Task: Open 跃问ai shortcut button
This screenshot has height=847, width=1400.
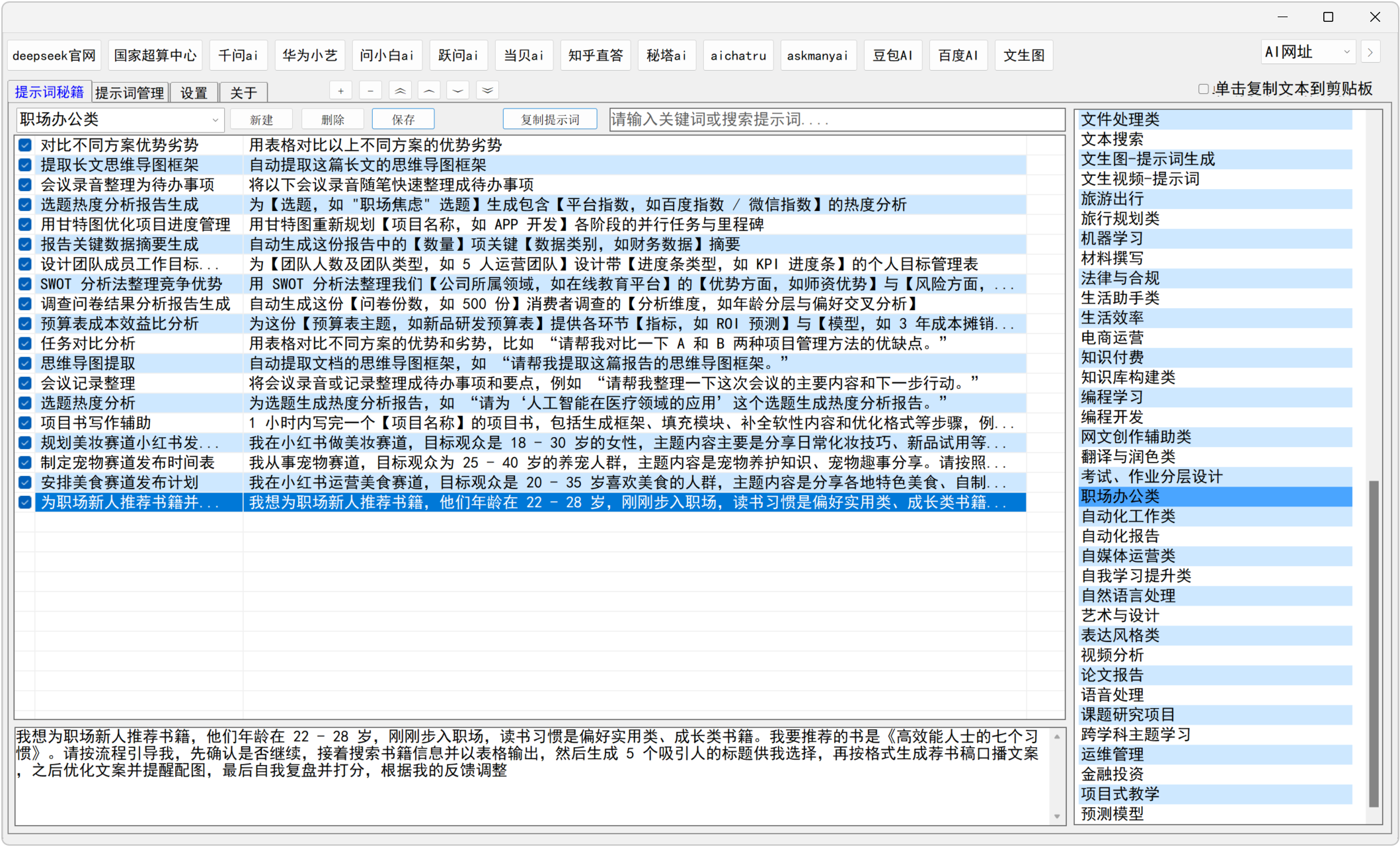Action: (459, 56)
